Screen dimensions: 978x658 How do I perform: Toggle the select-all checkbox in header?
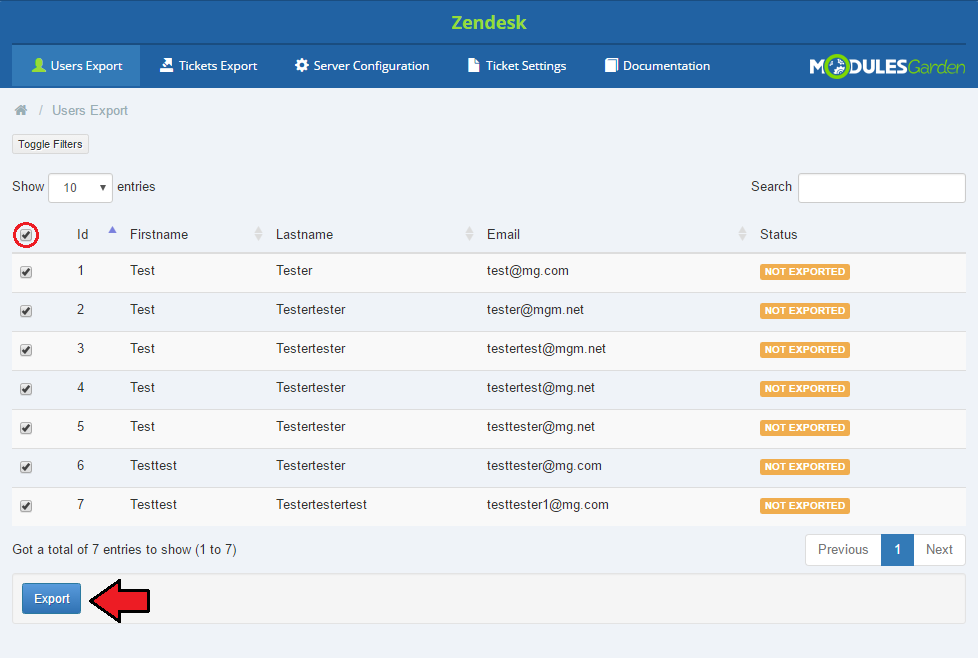(26, 235)
